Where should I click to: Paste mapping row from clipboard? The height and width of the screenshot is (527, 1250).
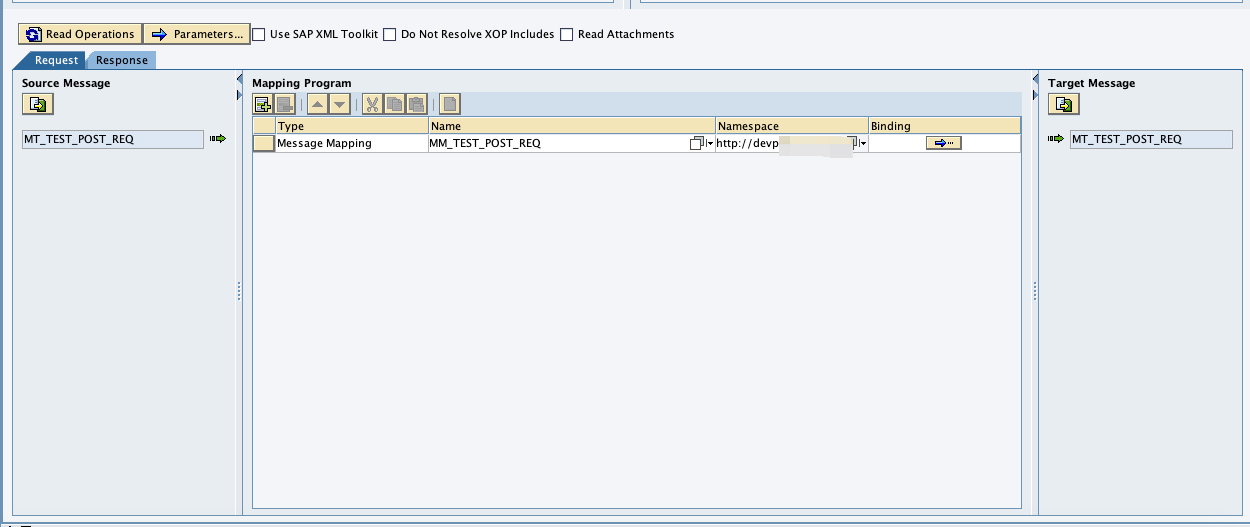[x=416, y=104]
